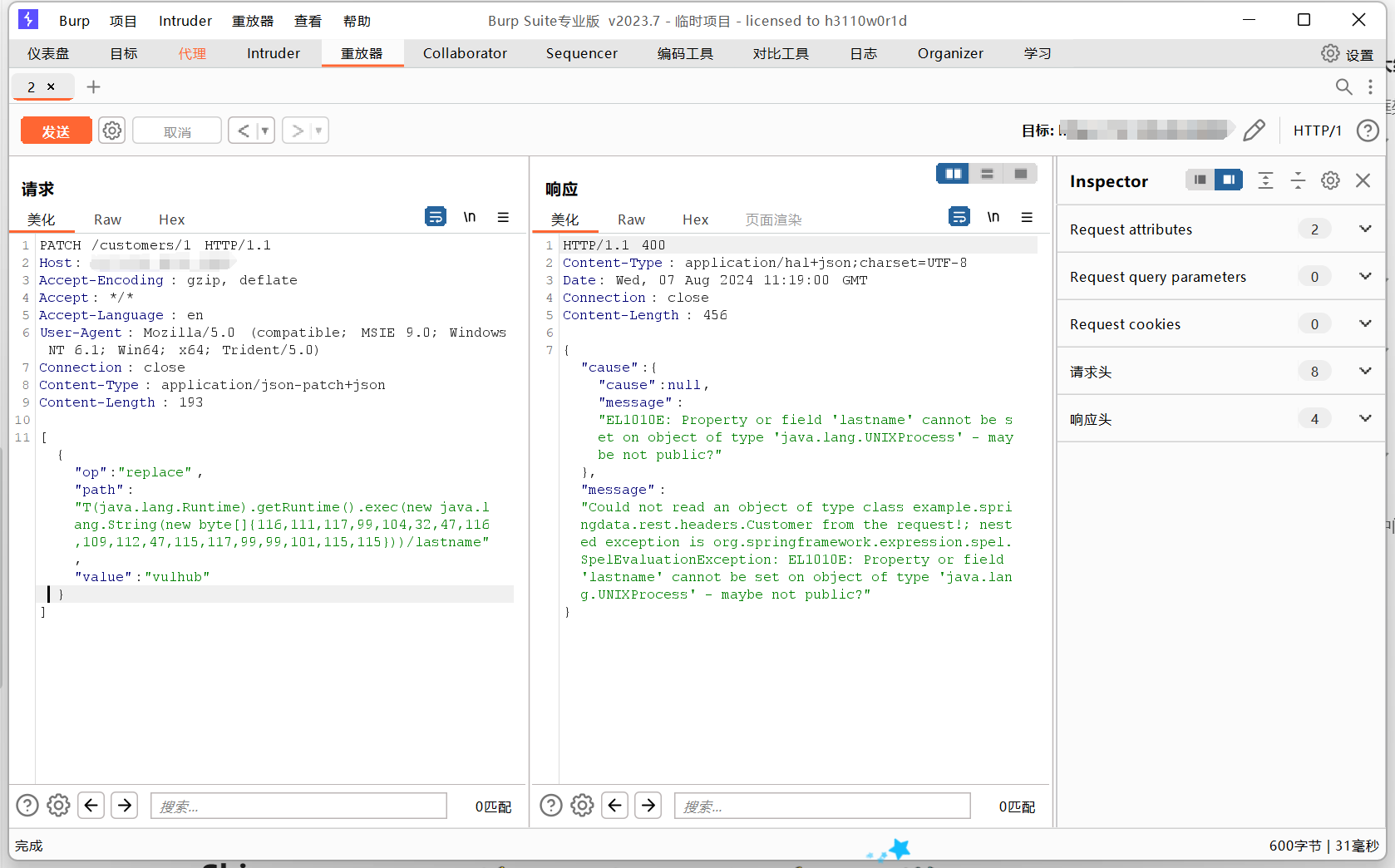The image size is (1395, 868).
Task: Go to previous request in history
Action: point(243,131)
